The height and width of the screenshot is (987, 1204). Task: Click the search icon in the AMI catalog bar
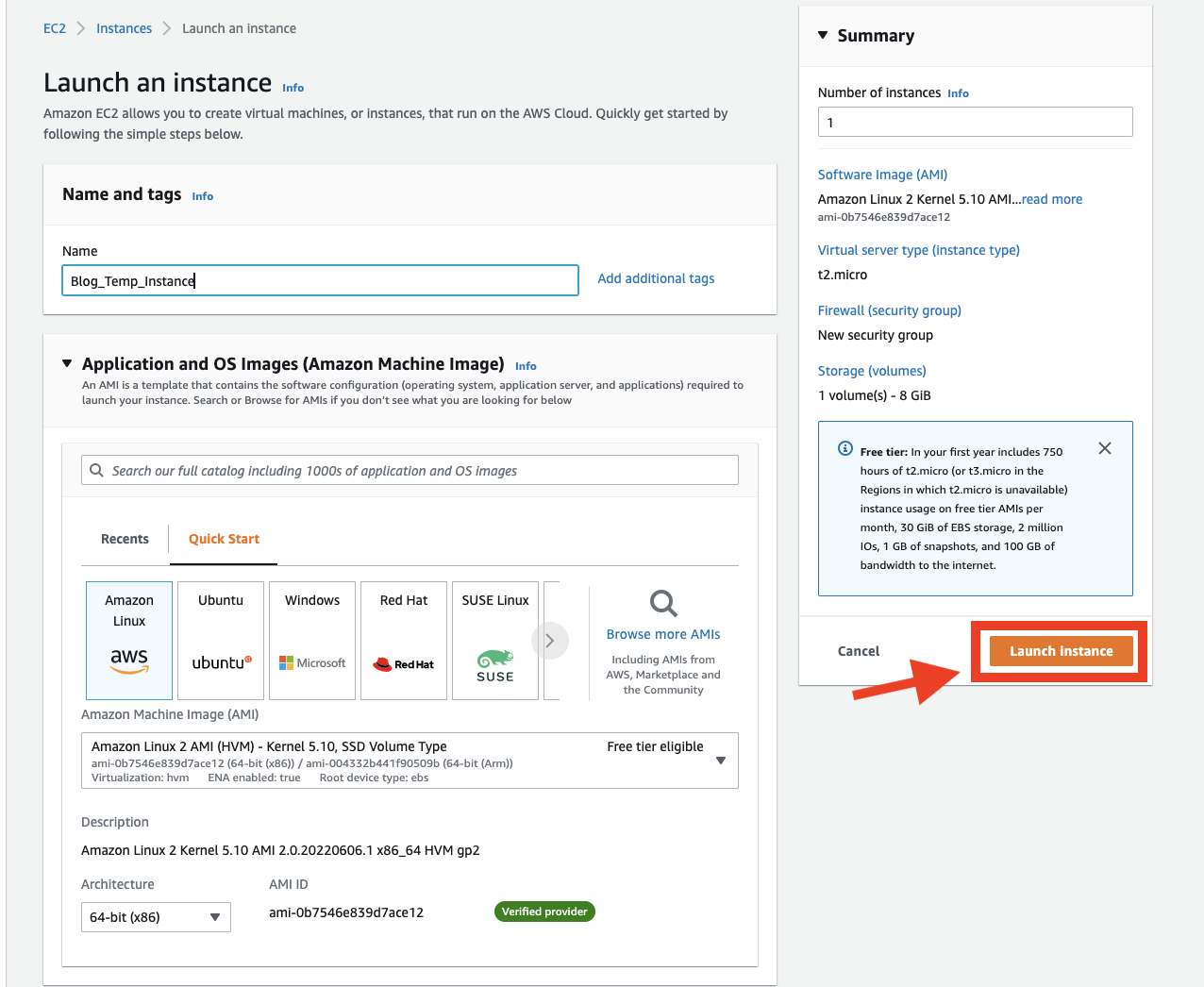click(96, 469)
